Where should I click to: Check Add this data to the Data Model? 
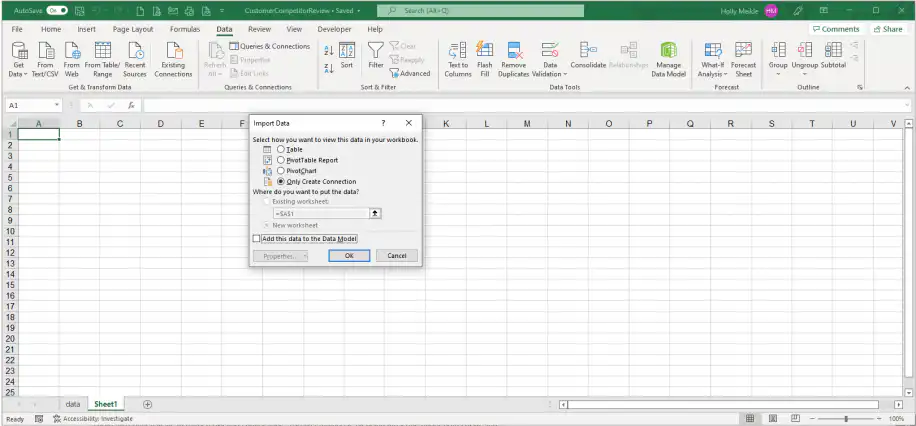tap(256, 238)
